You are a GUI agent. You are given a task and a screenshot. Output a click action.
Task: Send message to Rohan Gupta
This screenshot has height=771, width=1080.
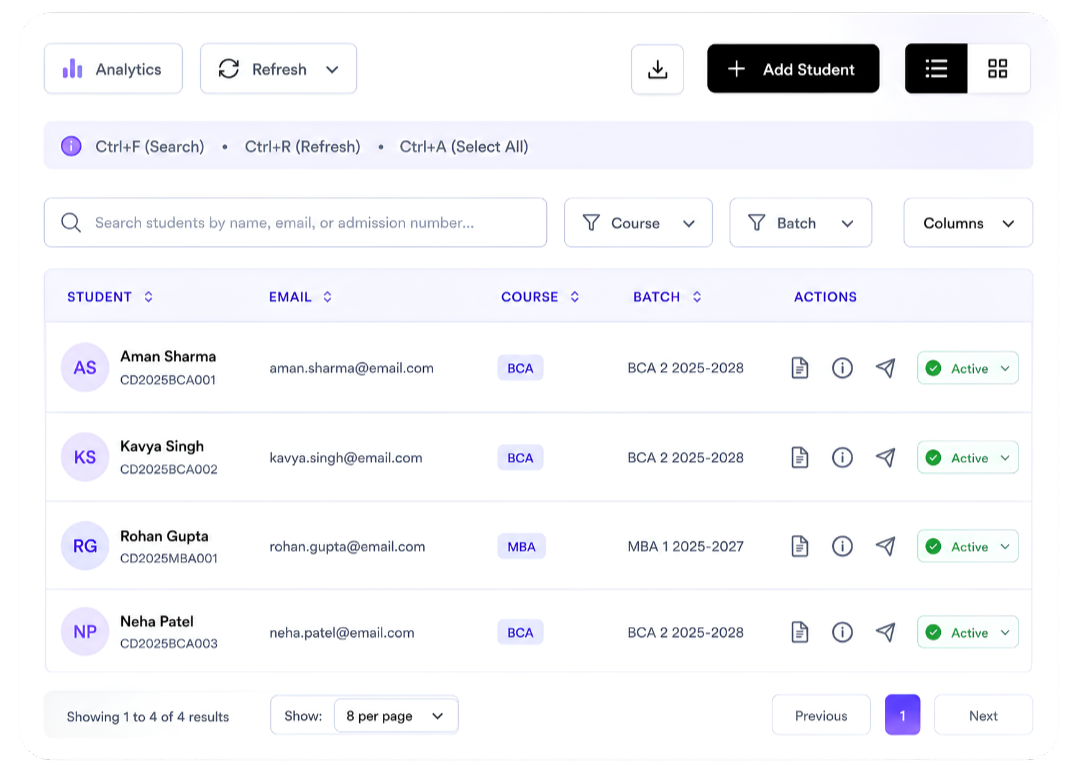tap(886, 546)
